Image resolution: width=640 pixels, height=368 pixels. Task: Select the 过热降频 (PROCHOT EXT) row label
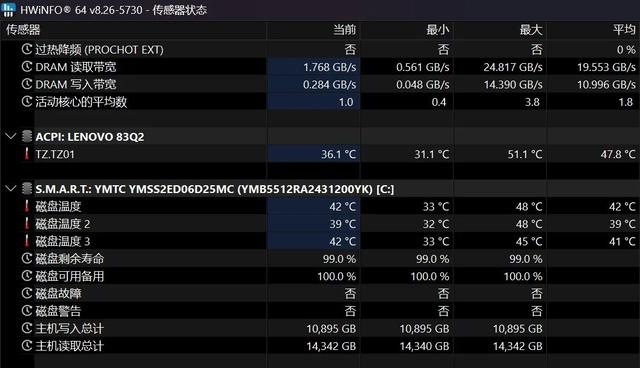[99, 49]
